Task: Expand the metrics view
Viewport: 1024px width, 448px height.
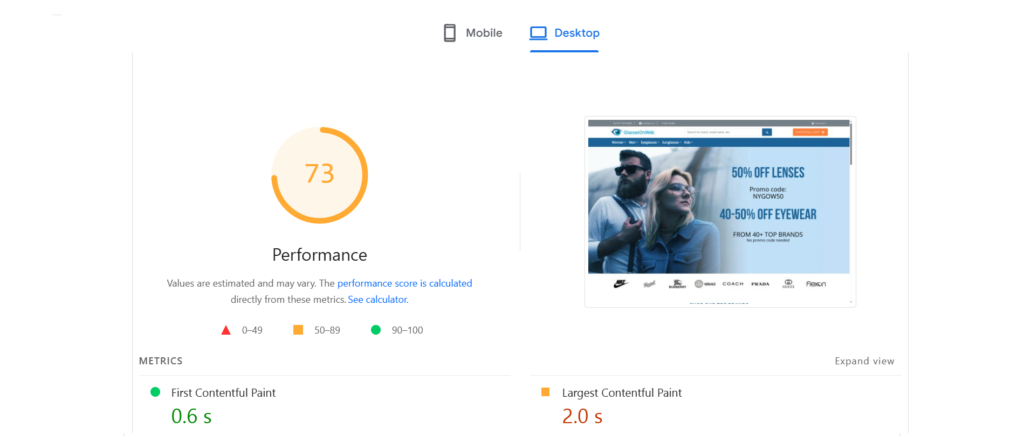Action: click(x=864, y=361)
